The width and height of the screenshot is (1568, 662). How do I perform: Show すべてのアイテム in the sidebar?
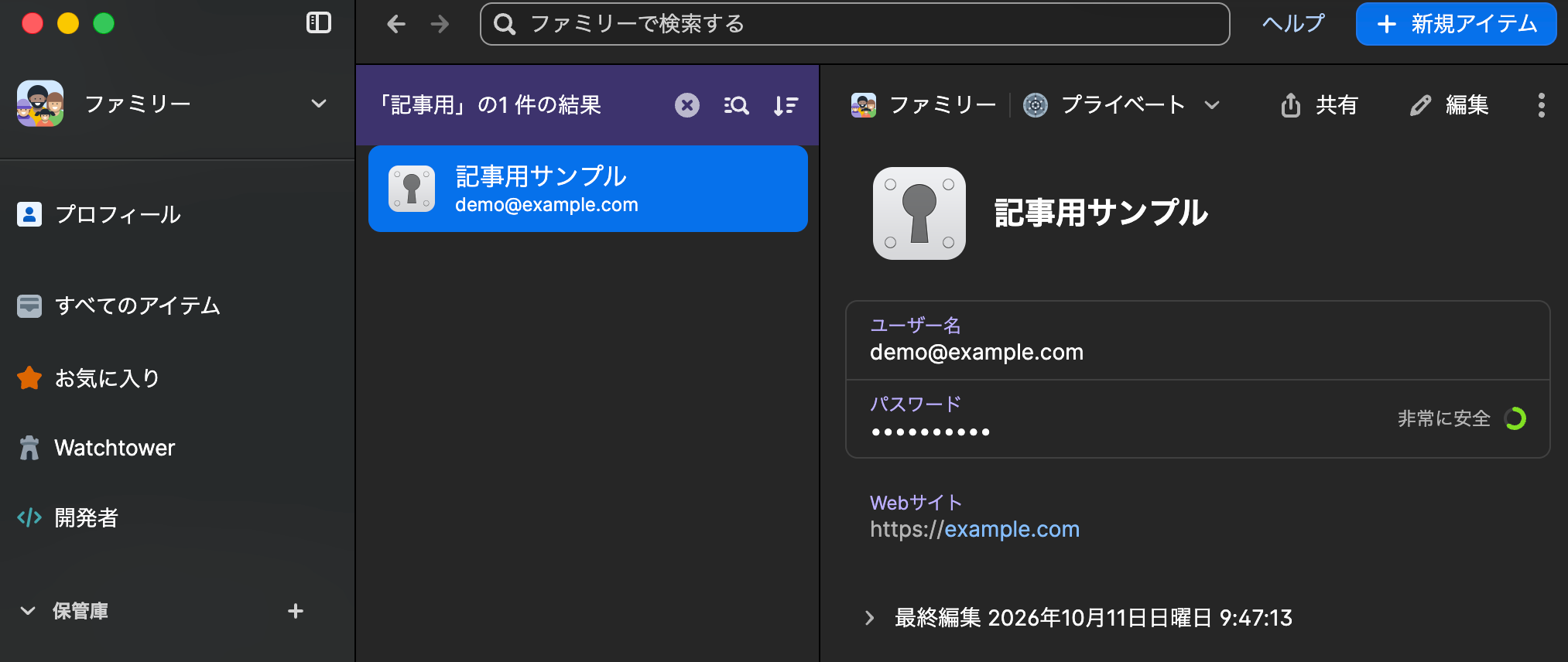[118, 305]
